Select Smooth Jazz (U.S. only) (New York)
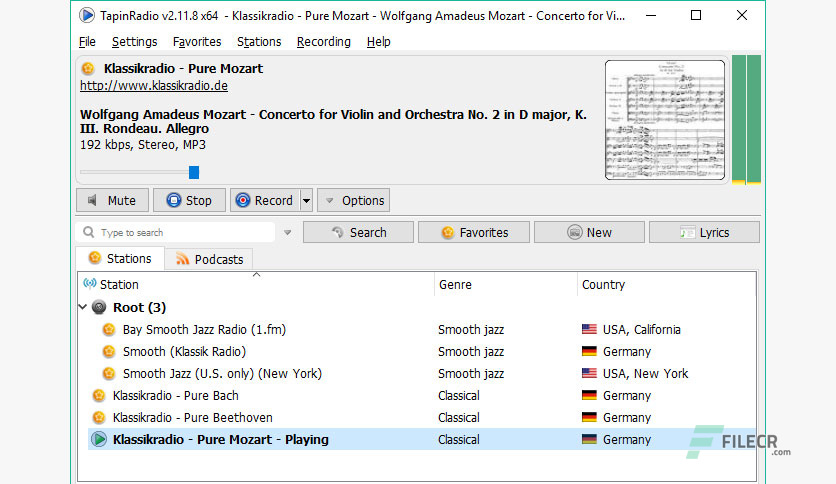Image resolution: width=836 pixels, height=484 pixels. pyautogui.click(x=222, y=374)
